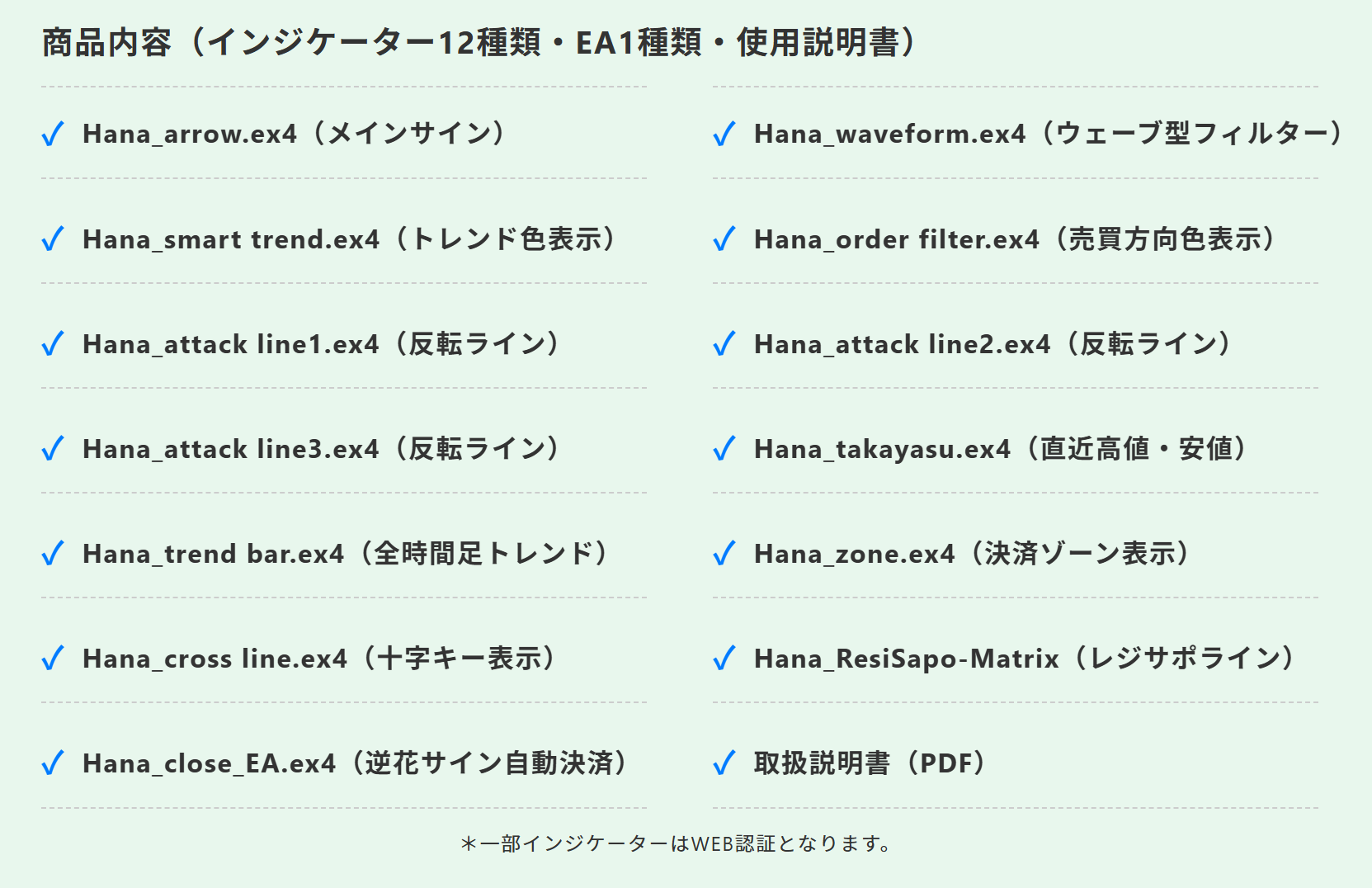The height and width of the screenshot is (888, 1372).
Task: Click the checkmark beside Hana_attack line1.ex4
Action: point(53,344)
